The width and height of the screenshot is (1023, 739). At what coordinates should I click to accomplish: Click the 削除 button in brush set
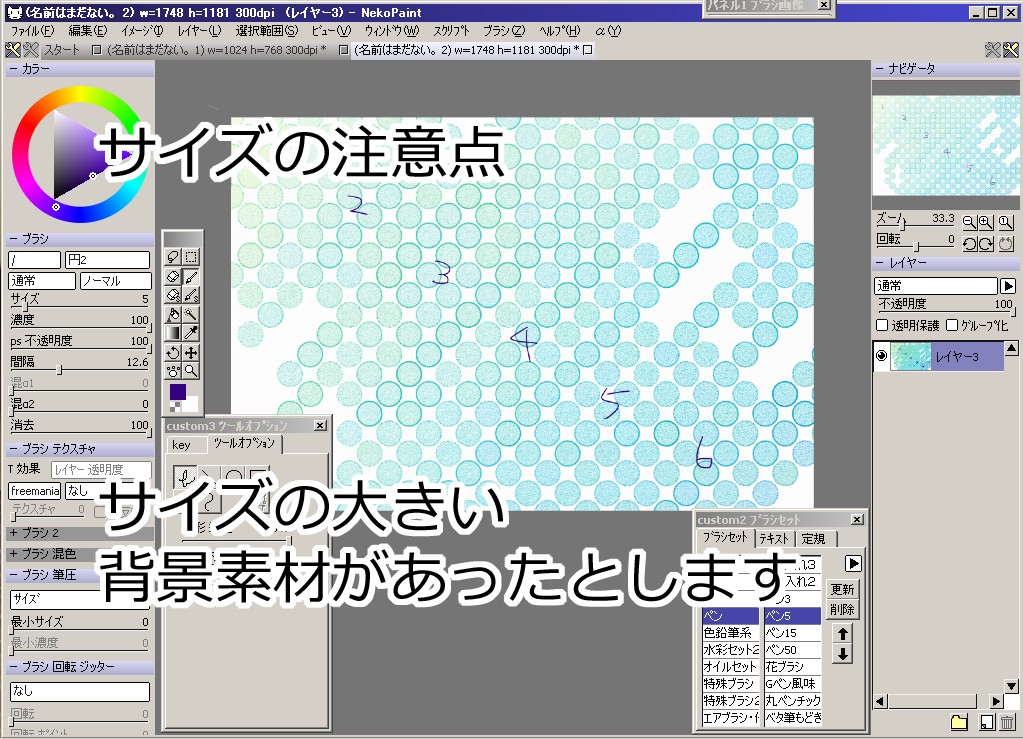point(842,609)
